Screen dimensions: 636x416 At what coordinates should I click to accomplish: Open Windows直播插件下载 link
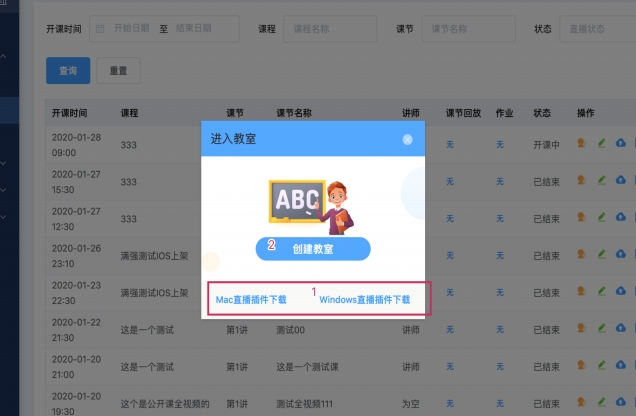pos(364,299)
